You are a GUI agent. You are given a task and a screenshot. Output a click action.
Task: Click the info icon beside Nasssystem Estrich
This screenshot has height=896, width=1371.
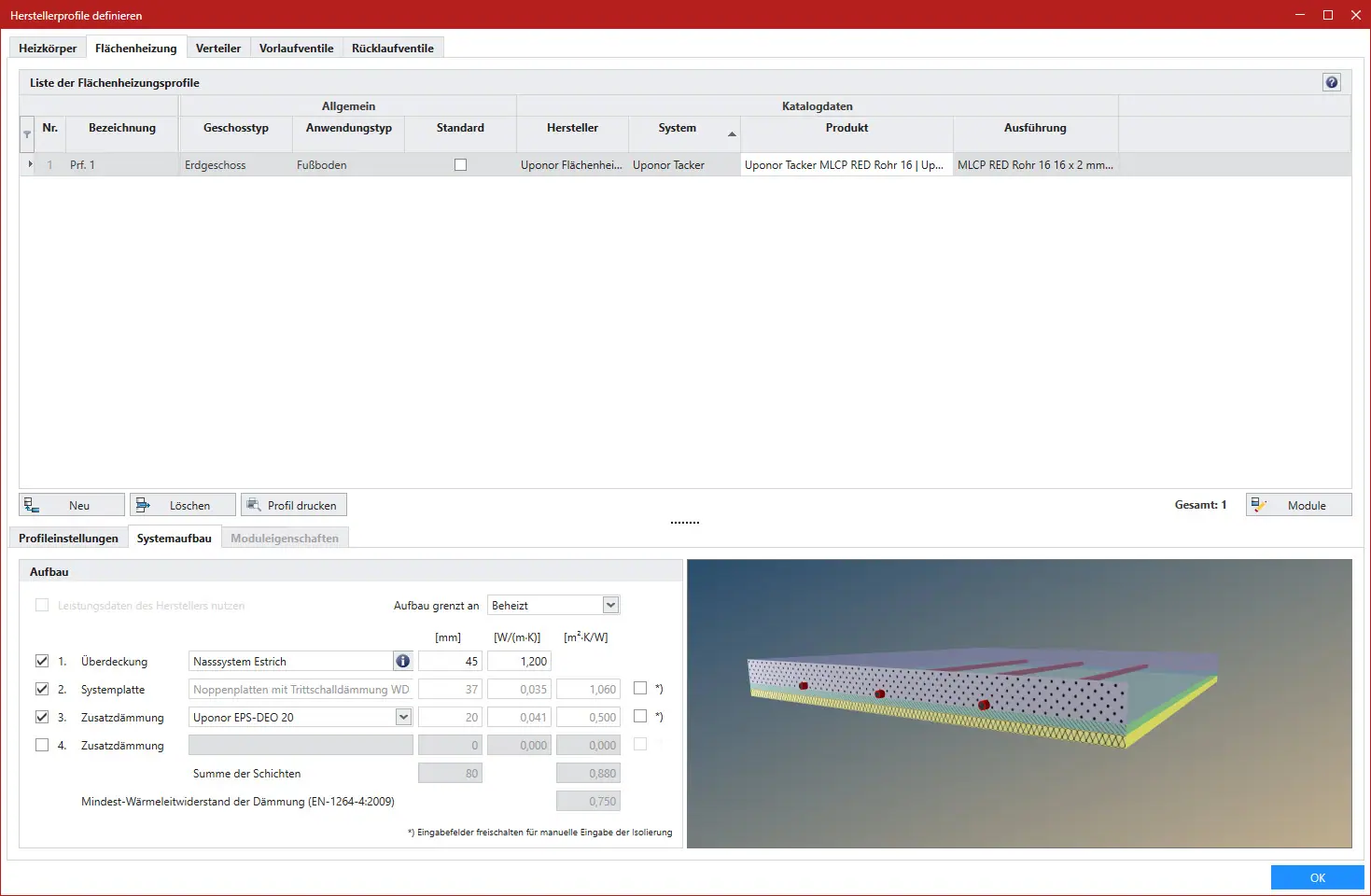pyautogui.click(x=402, y=661)
